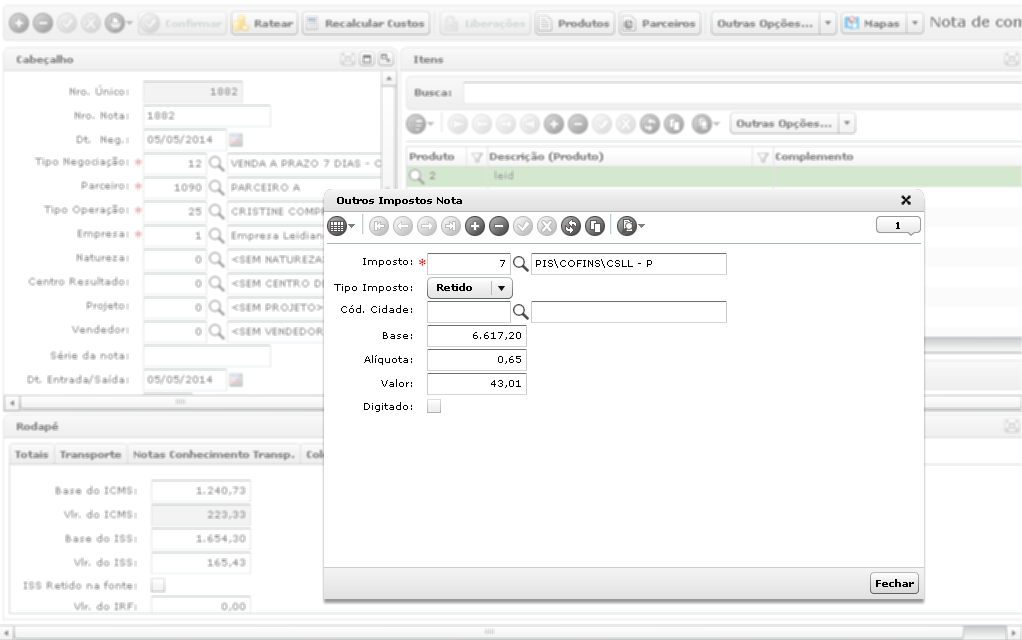Search Empresa with the magnifier icon
Screen dimensions: 1022x640
[216, 235]
